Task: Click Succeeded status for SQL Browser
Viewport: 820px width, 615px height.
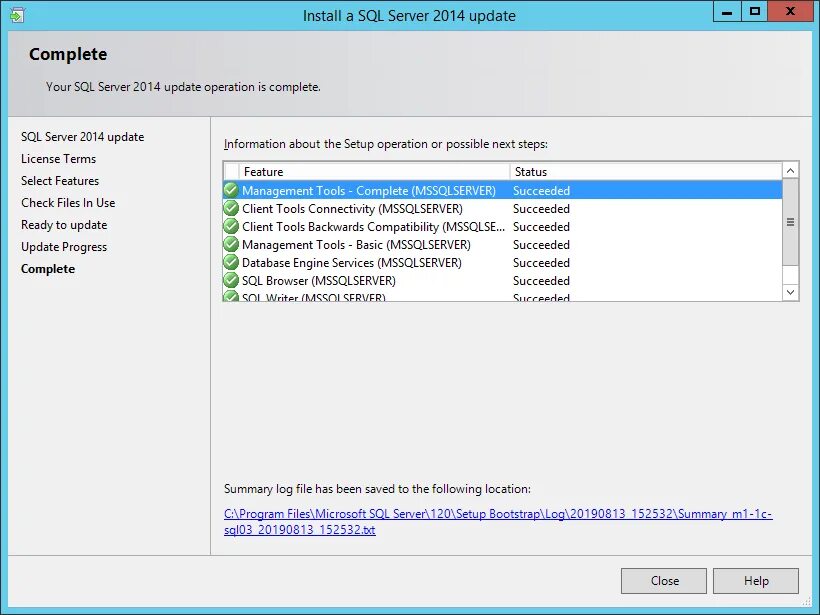Action: point(541,281)
